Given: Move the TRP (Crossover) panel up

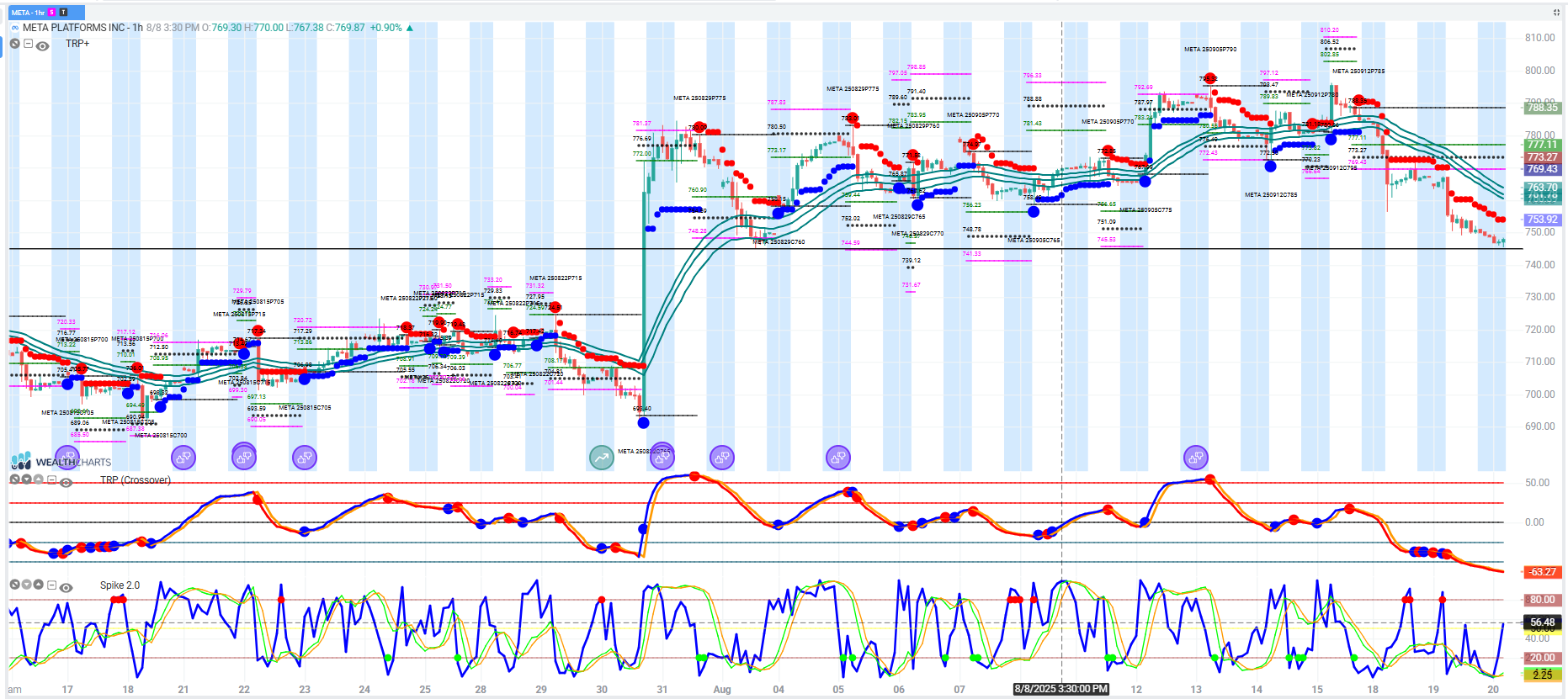Looking at the screenshot, I should tap(38, 479).
